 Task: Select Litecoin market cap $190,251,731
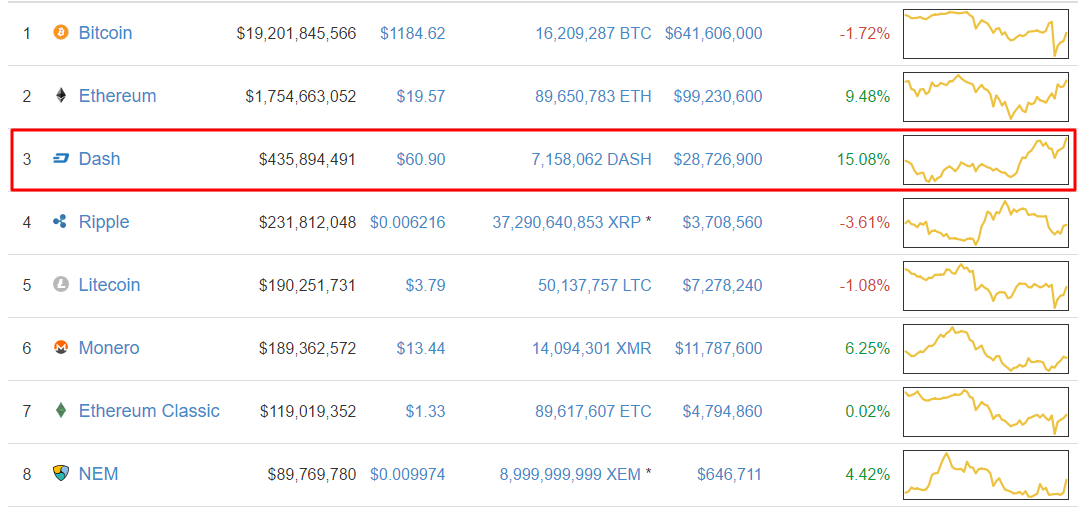point(307,285)
